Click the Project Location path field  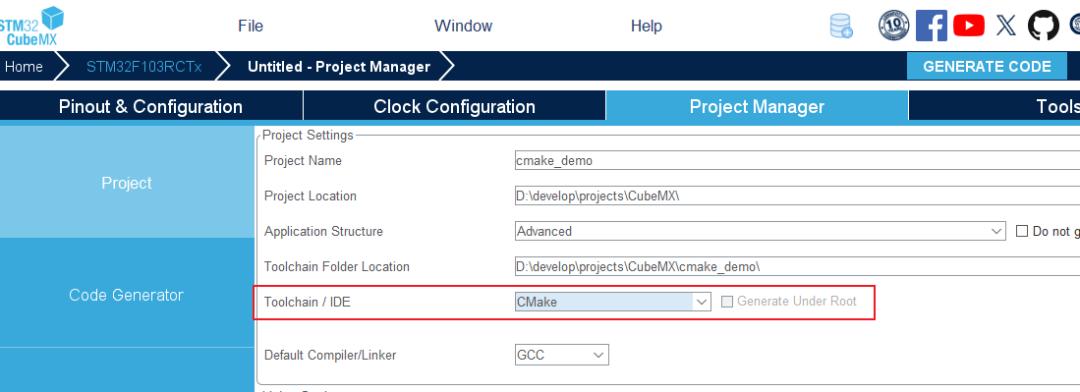797,196
